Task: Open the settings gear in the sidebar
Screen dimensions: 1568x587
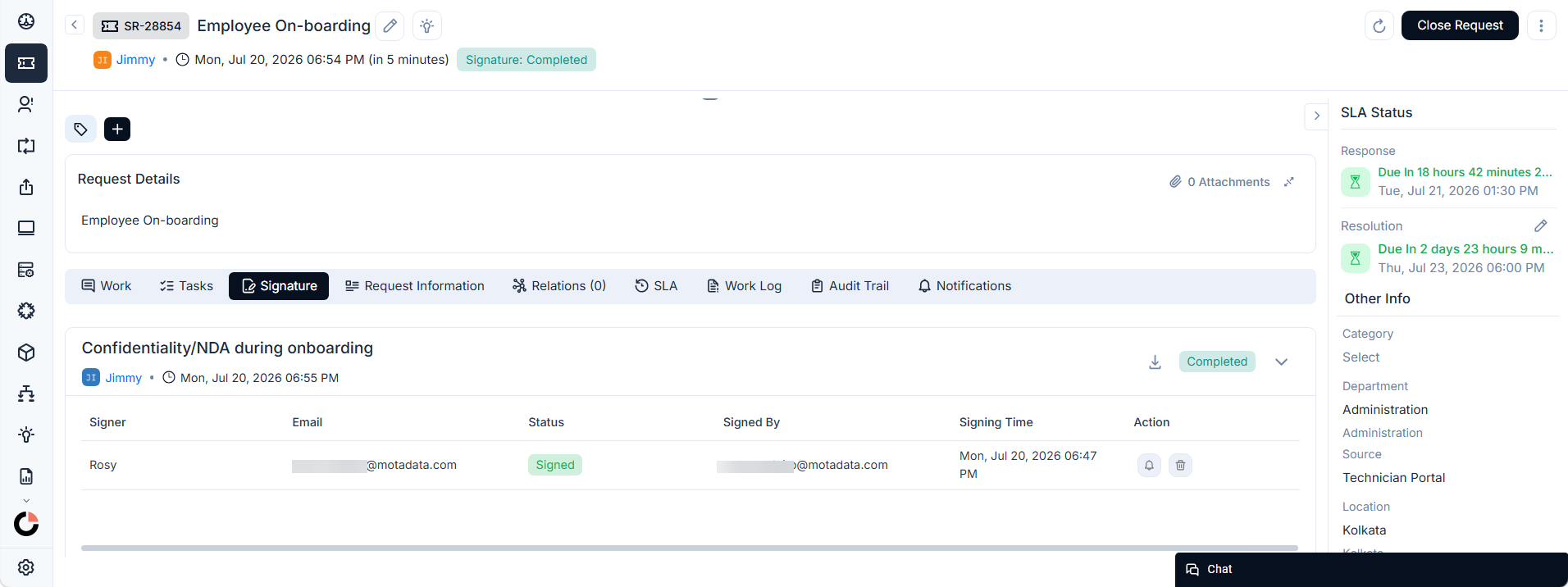Action: click(26, 567)
